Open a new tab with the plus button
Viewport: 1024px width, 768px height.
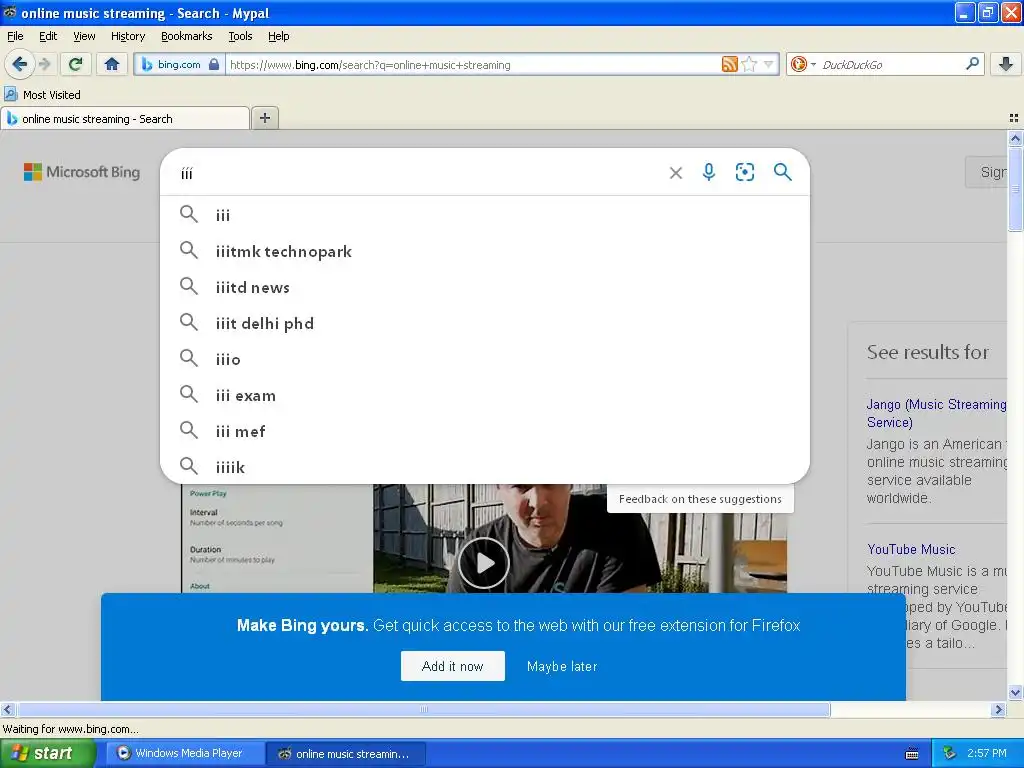coord(264,118)
